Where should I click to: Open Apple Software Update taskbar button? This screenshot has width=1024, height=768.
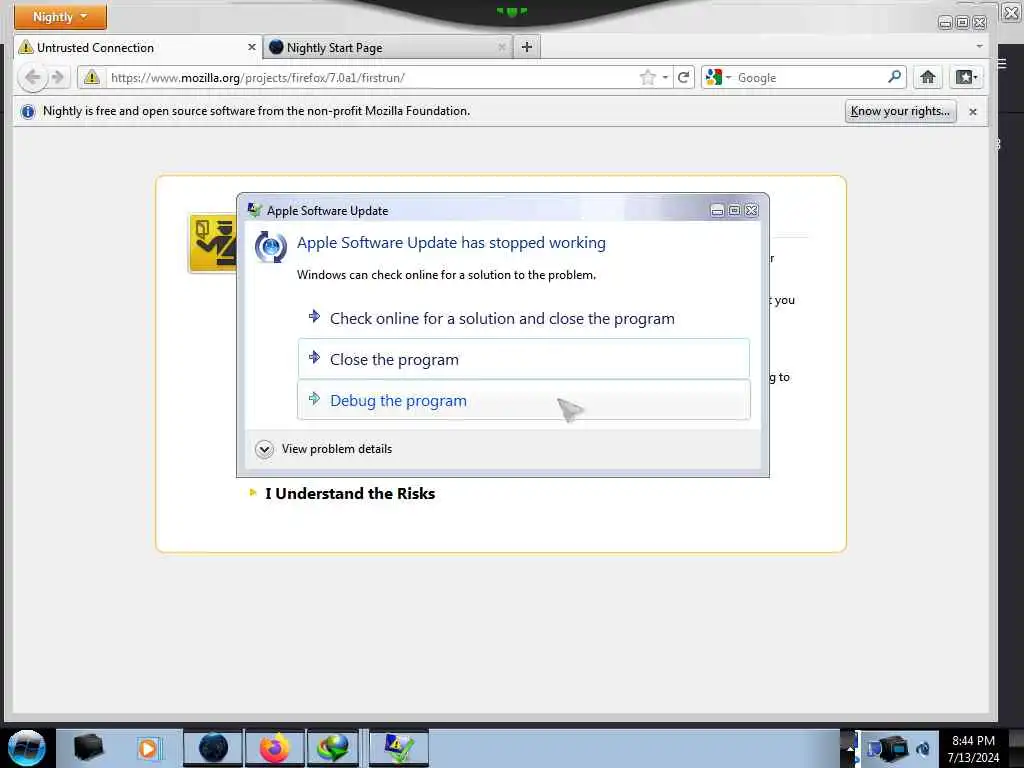point(398,748)
